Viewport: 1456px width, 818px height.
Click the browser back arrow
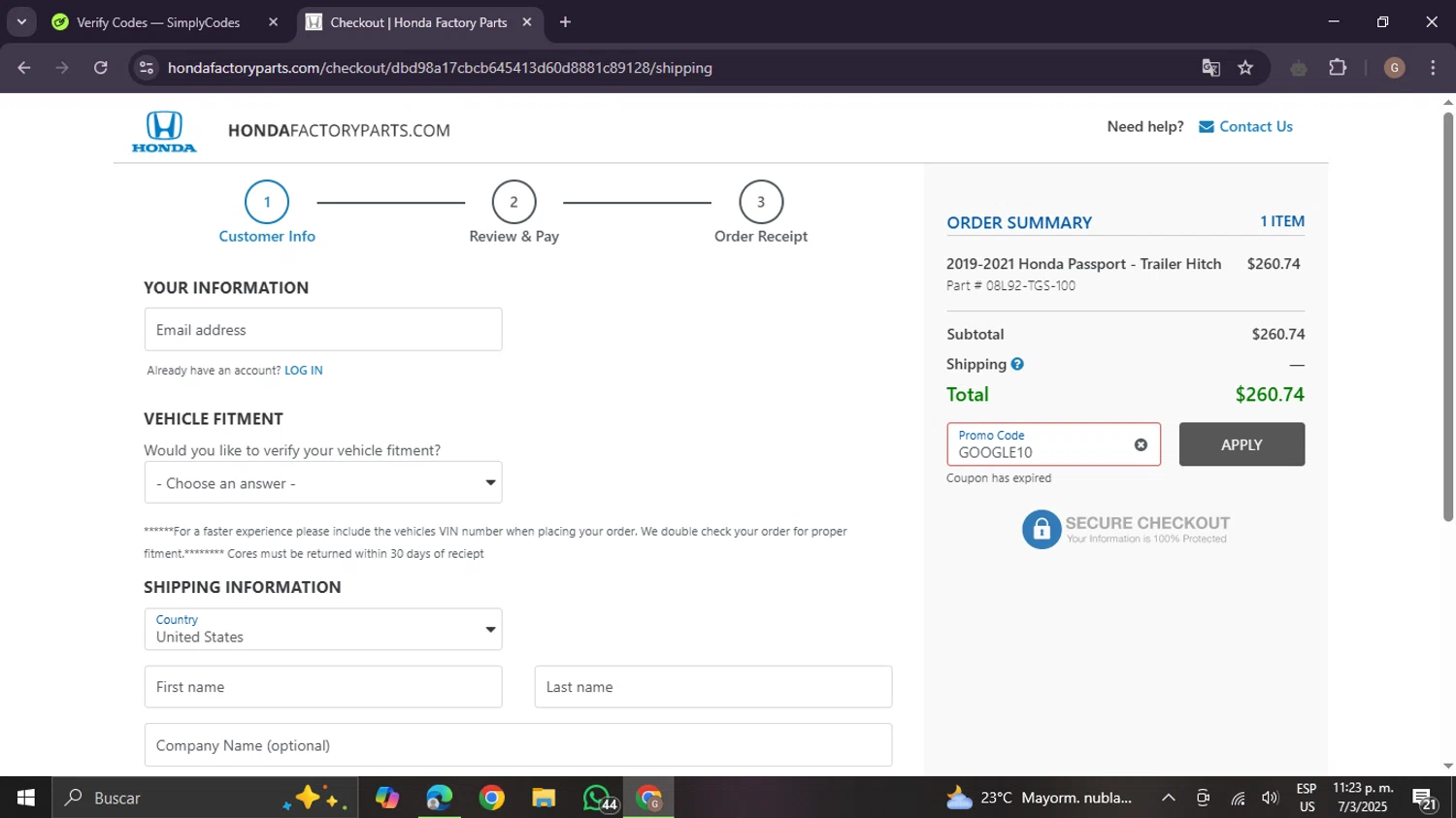point(24,68)
